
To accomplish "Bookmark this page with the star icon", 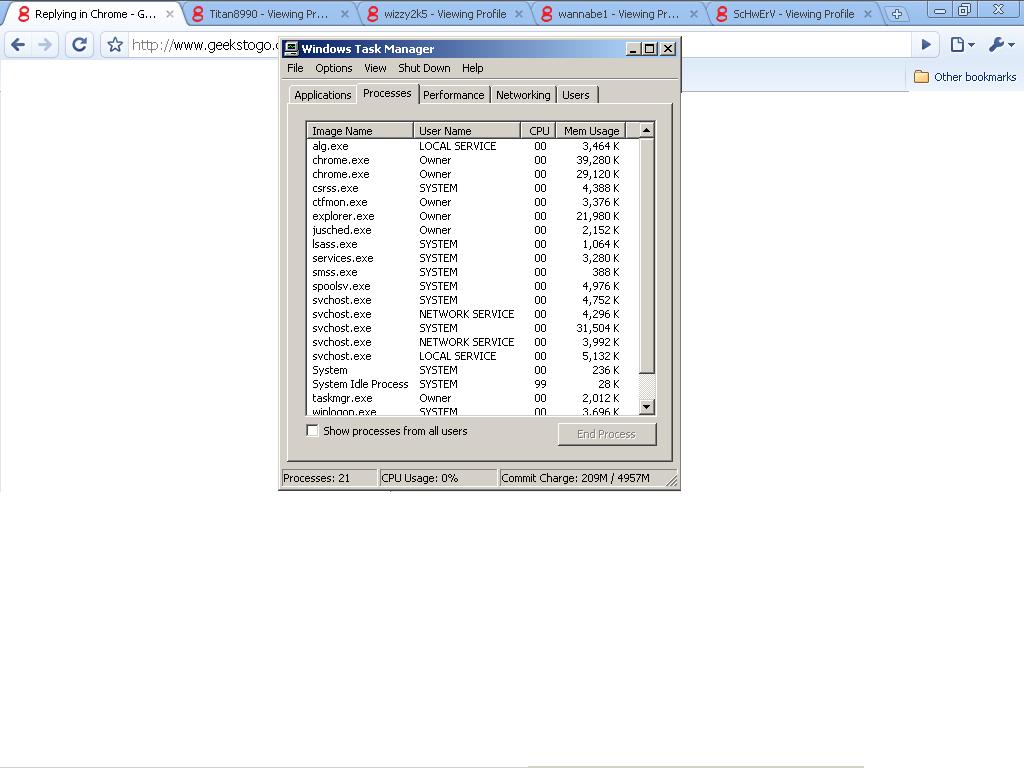I will coord(115,44).
